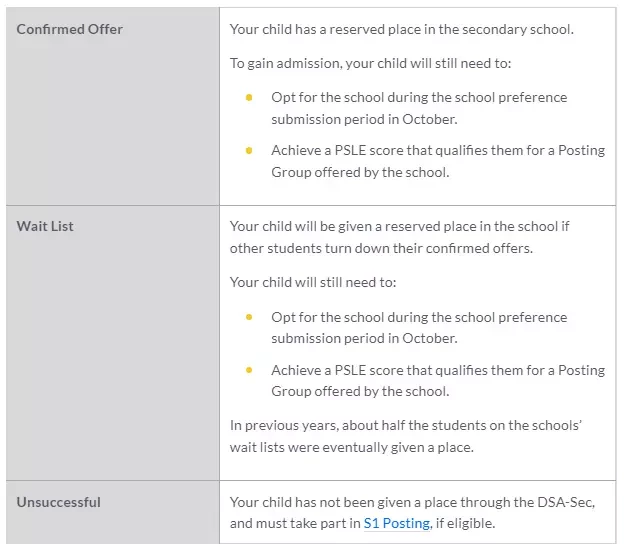Click 'In previous years, about half' paragraph
The image size is (624, 552).
point(406,436)
